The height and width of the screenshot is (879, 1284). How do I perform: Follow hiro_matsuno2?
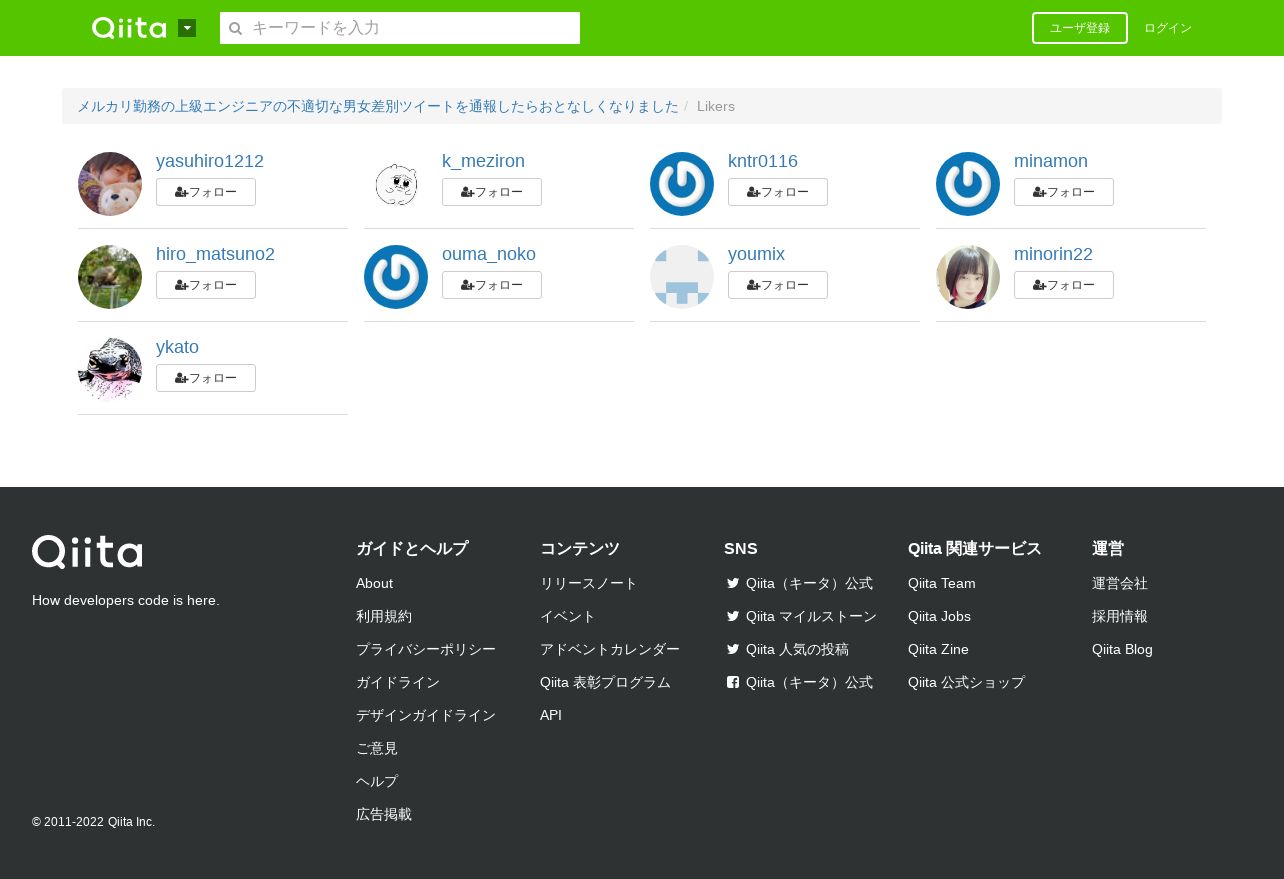click(206, 285)
